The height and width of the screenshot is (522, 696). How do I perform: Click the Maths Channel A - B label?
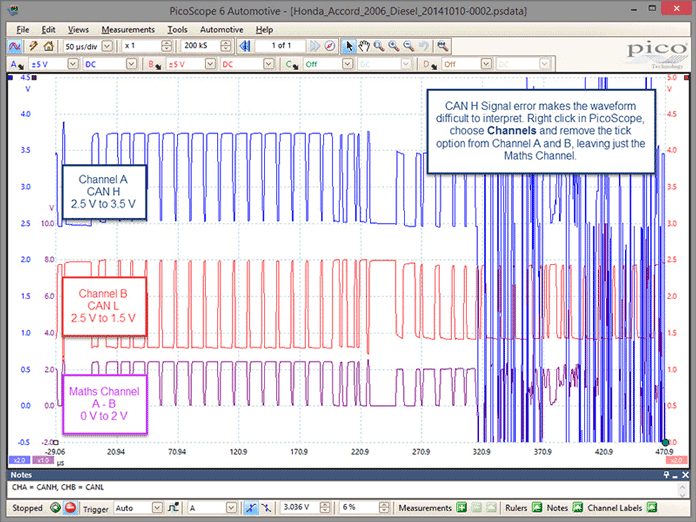tap(105, 404)
